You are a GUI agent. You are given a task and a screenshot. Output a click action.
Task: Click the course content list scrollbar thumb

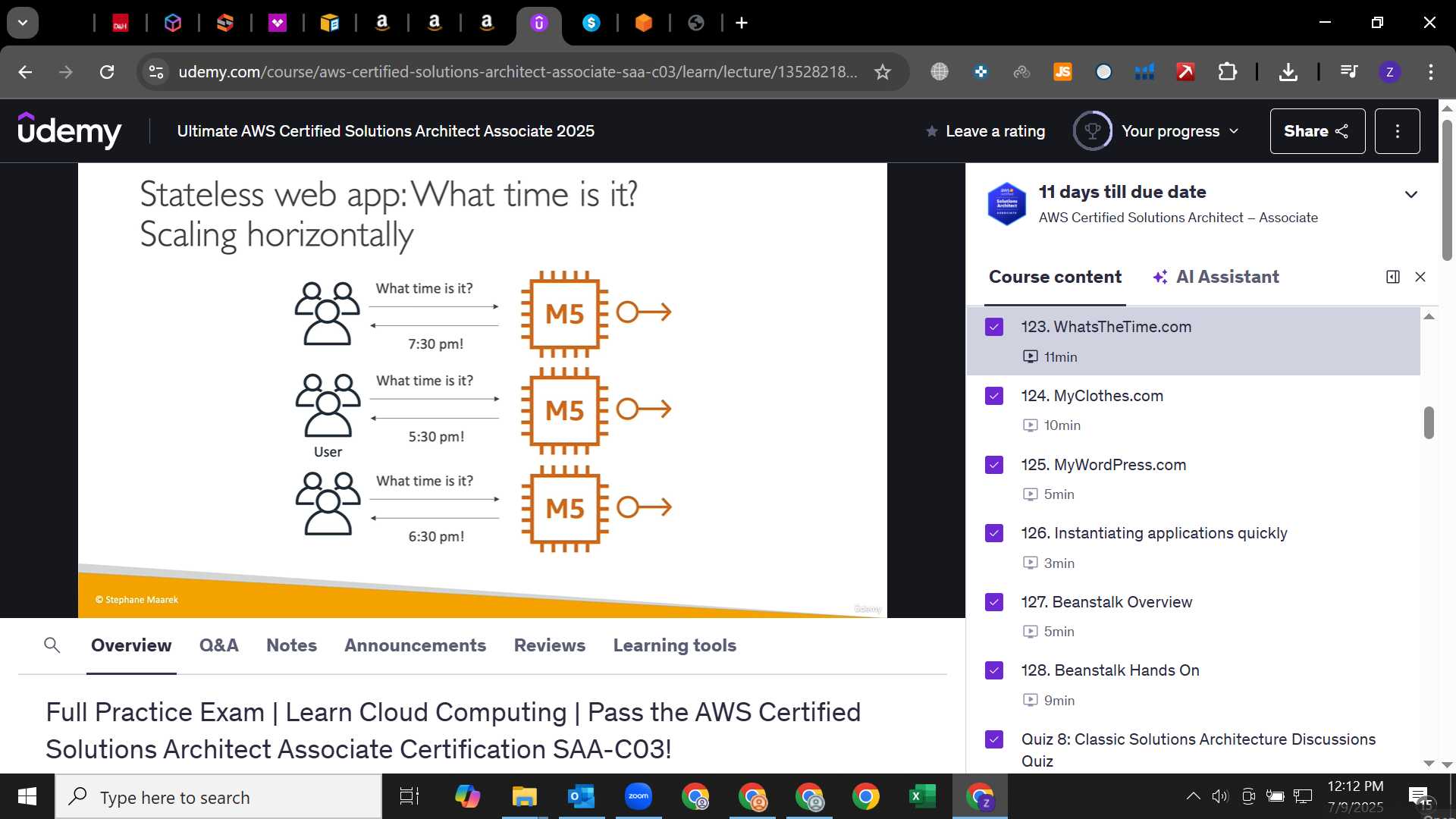click(1429, 422)
